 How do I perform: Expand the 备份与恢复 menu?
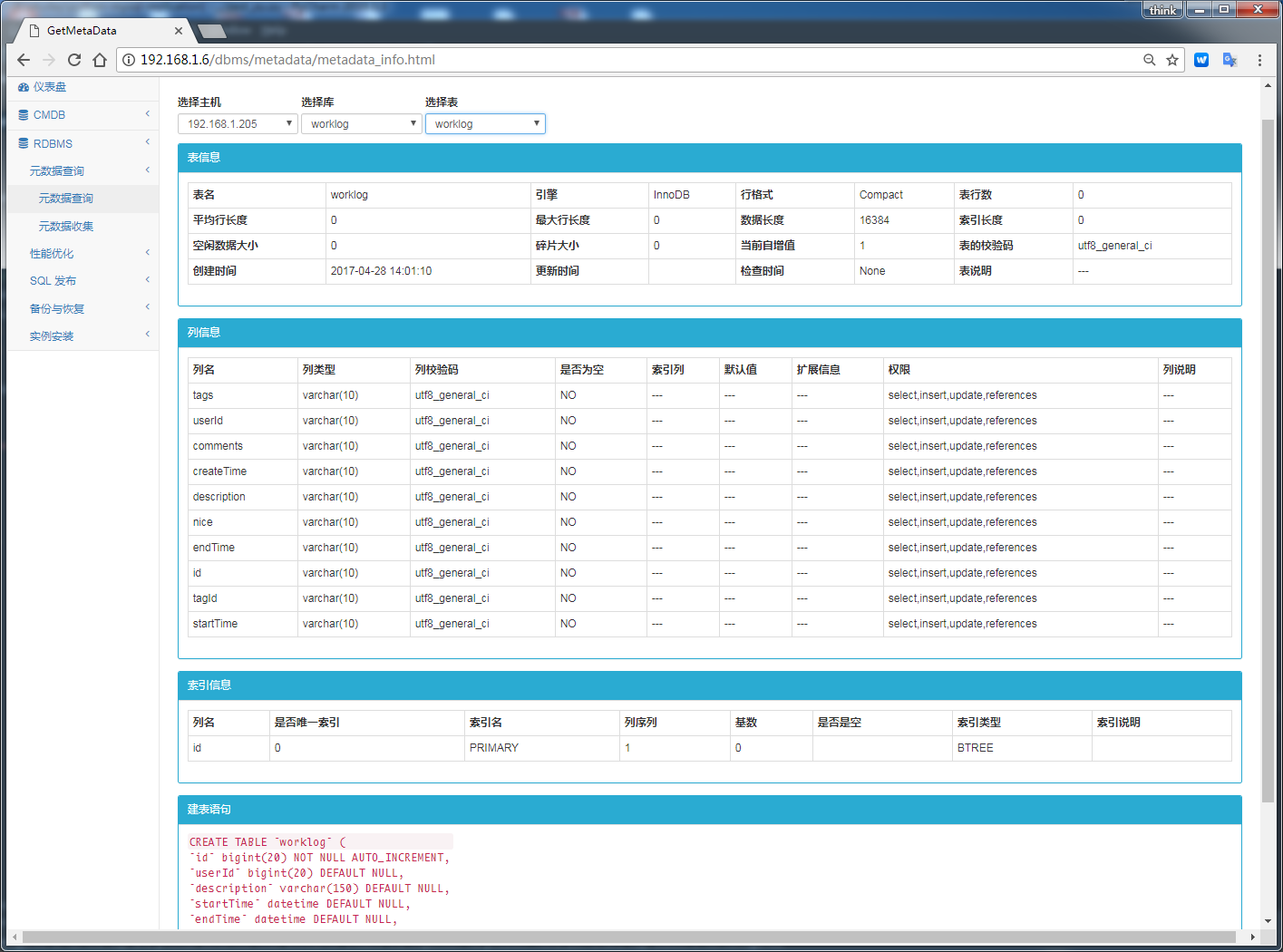(83, 309)
